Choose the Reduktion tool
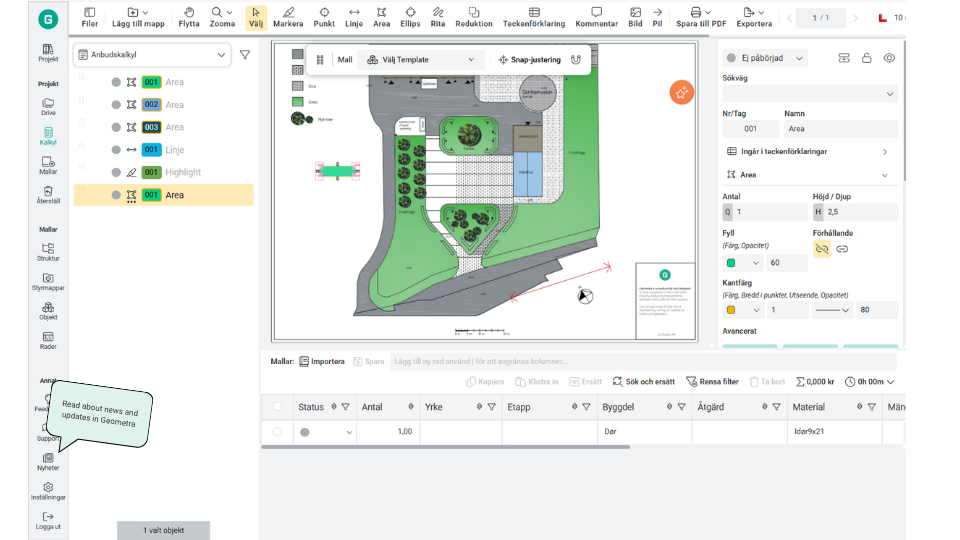This screenshot has width=960, height=540. [473, 17]
